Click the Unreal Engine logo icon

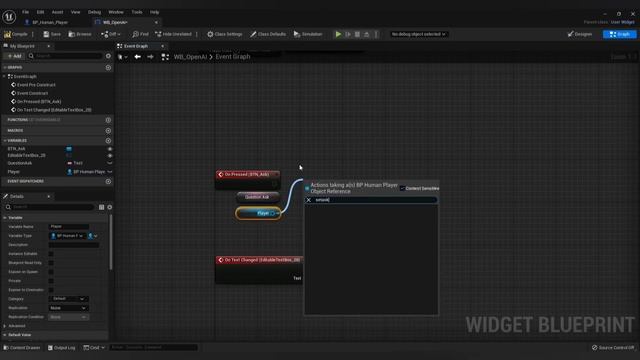[x=9, y=17]
